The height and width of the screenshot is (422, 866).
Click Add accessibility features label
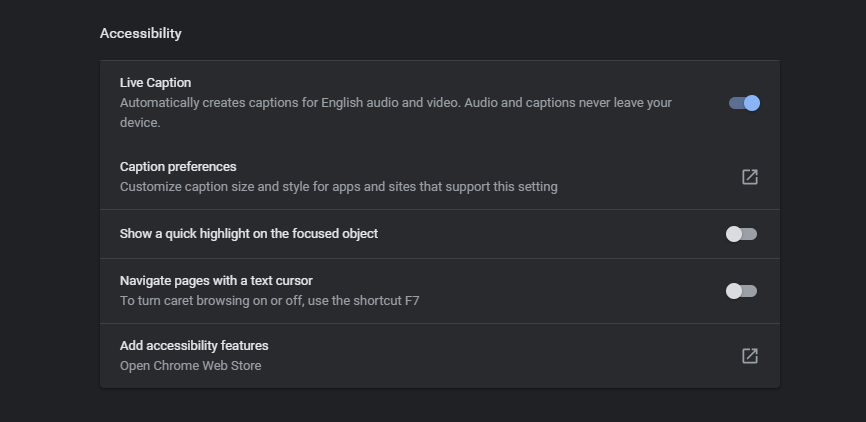(x=194, y=345)
